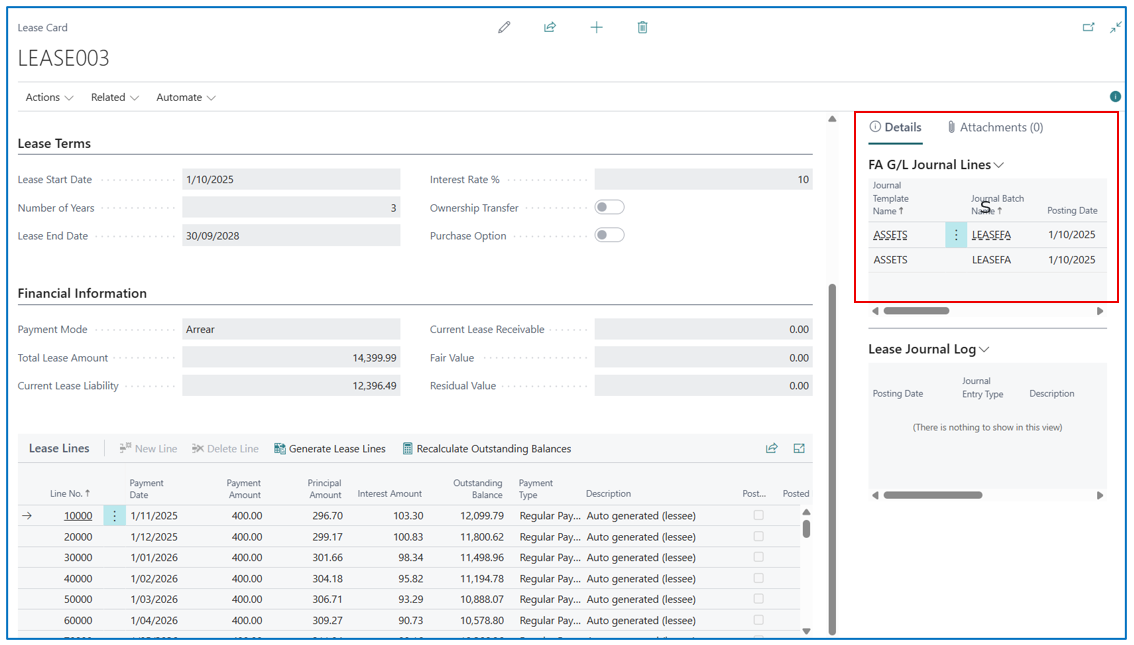Click the plus icon to create new
This screenshot has height=645, width=1134.
click(596, 27)
